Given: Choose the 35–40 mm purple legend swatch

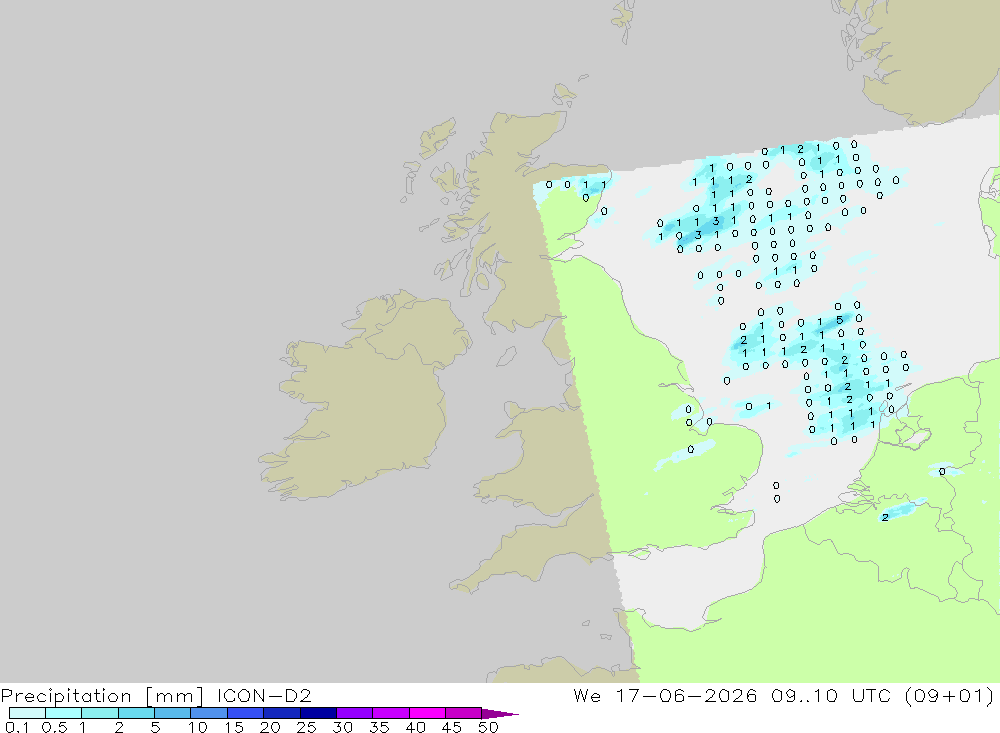Looking at the screenshot, I should 391,713.
